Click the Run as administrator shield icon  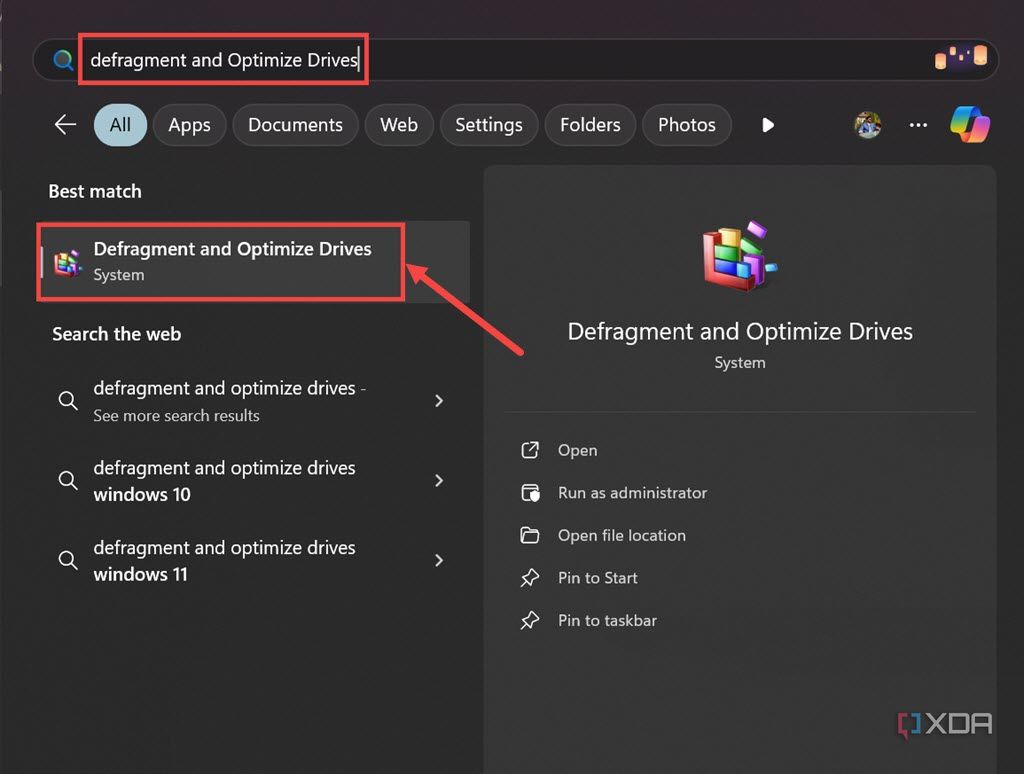point(530,493)
